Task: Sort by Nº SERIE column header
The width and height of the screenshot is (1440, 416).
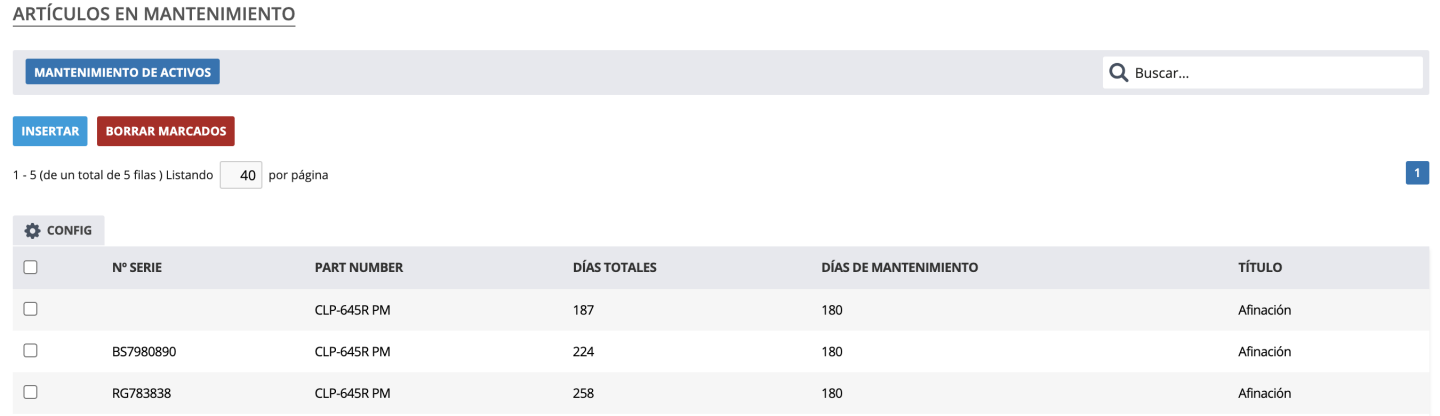Action: [x=137, y=268]
